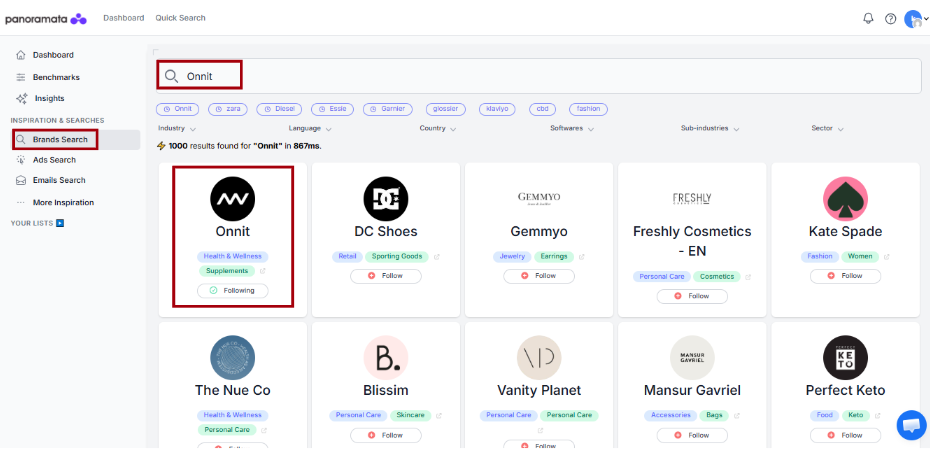Click the Onnit brand logo

pyautogui.click(x=232, y=199)
